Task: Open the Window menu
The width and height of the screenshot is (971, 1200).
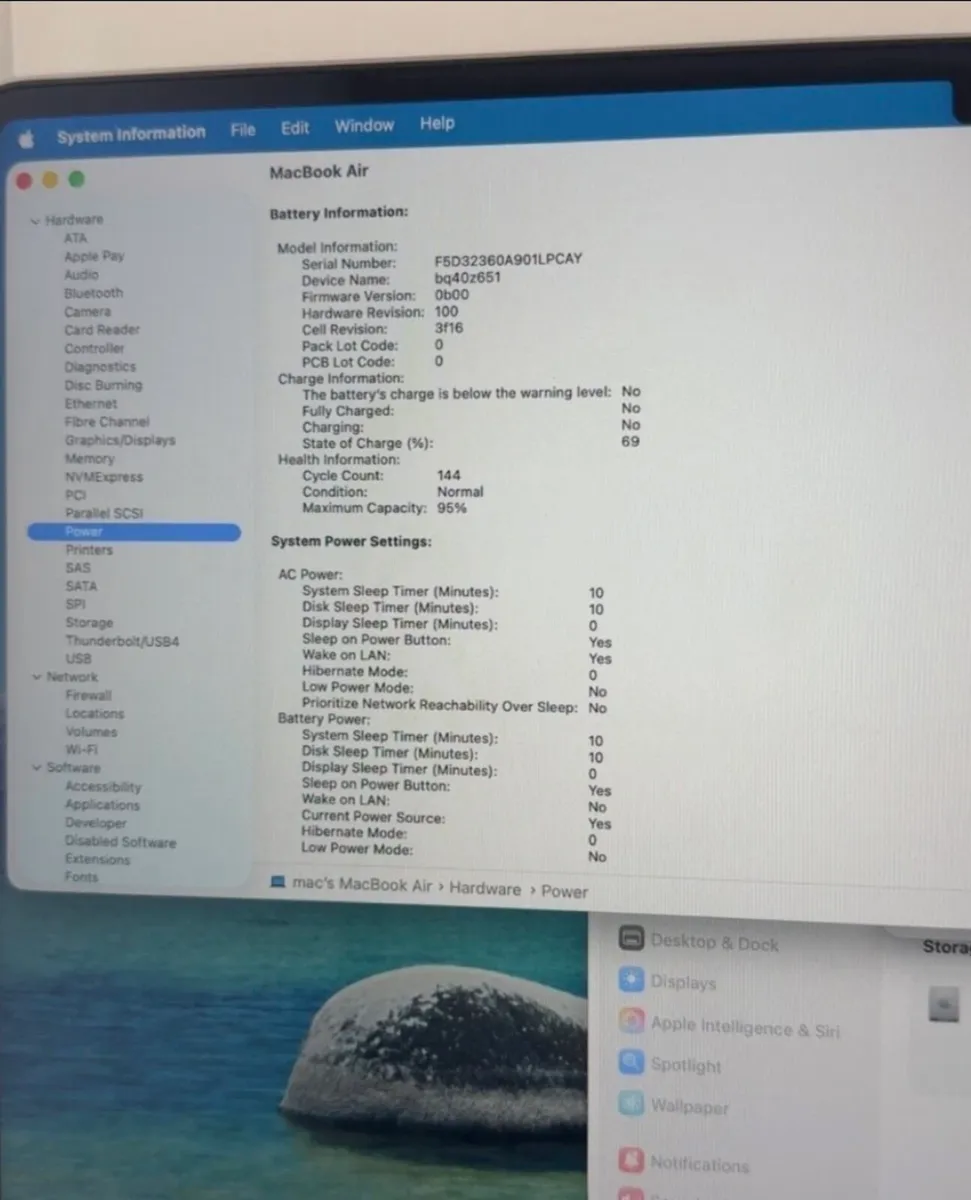Action: (364, 125)
